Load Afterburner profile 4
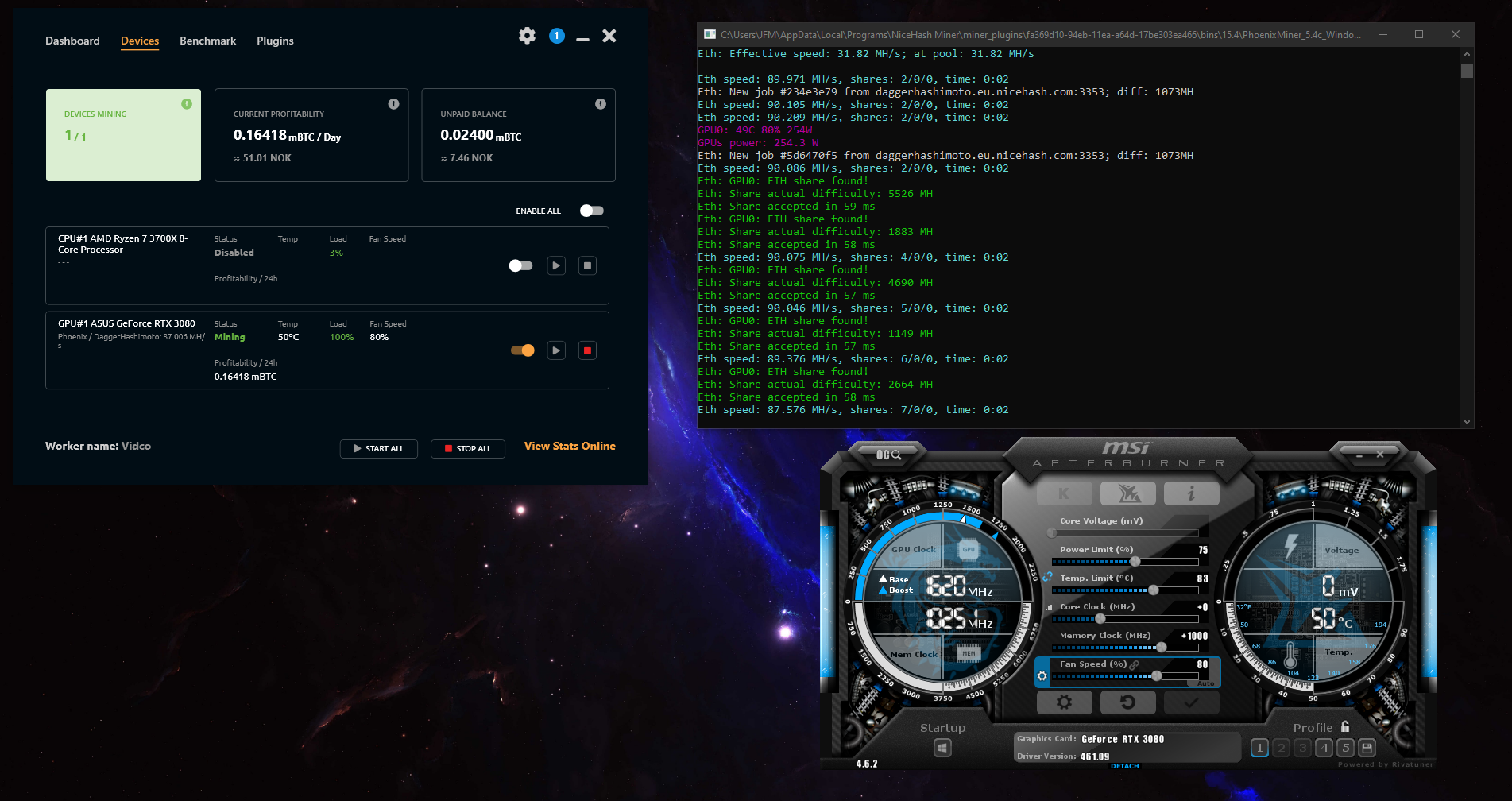The width and height of the screenshot is (1512, 801). (x=1324, y=748)
